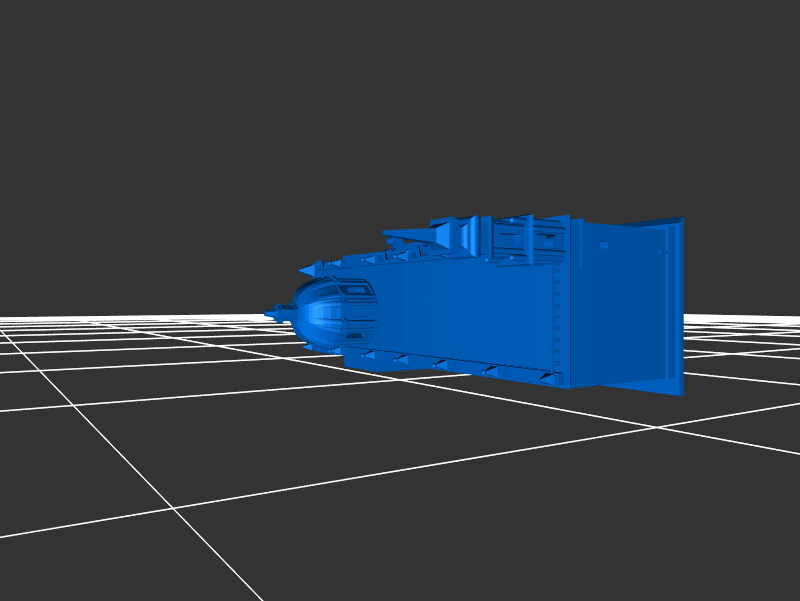The height and width of the screenshot is (601, 800).
Task: Click the dark window slot on the dome
Action: click(355, 290)
